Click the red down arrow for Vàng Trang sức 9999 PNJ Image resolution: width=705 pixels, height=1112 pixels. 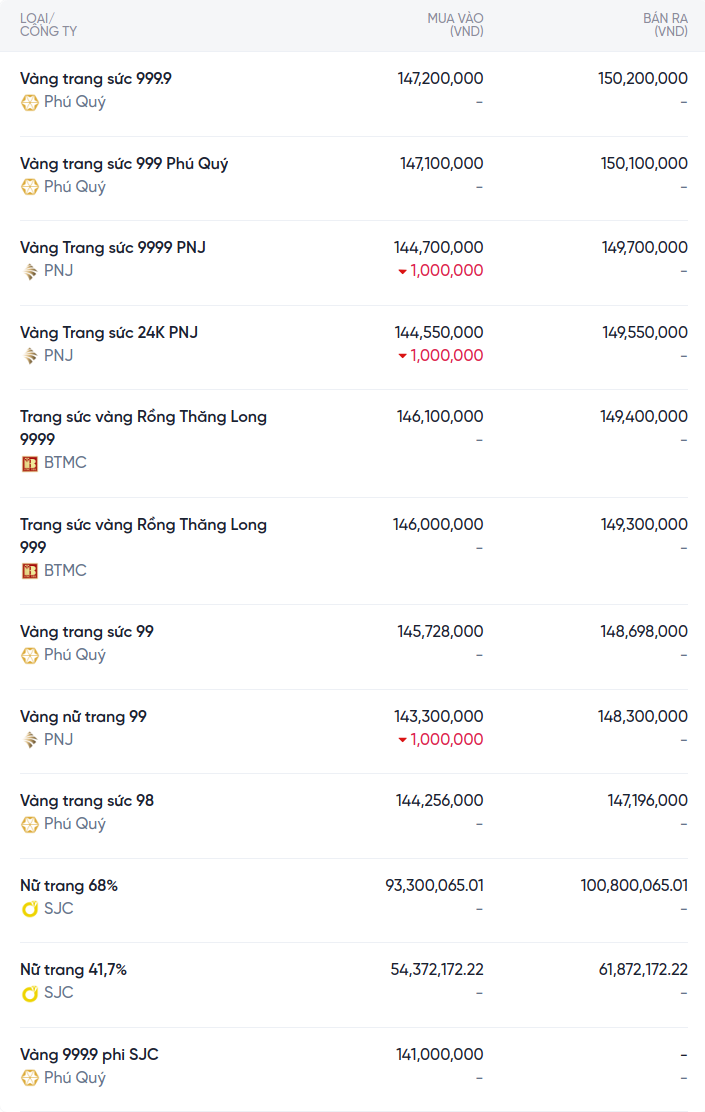[402, 271]
